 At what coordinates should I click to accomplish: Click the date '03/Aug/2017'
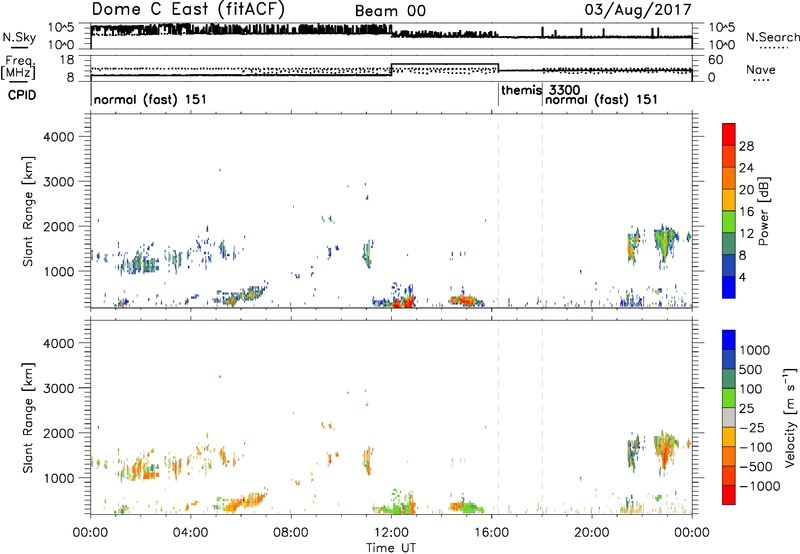pos(638,10)
